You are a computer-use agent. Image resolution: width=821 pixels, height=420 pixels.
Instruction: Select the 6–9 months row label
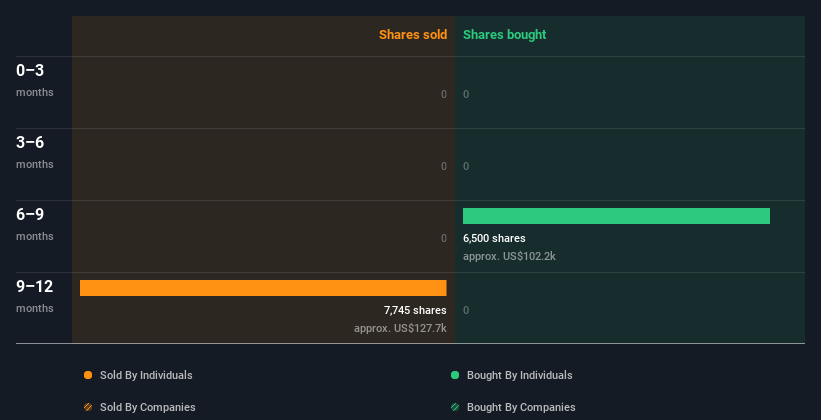pyautogui.click(x=35, y=225)
